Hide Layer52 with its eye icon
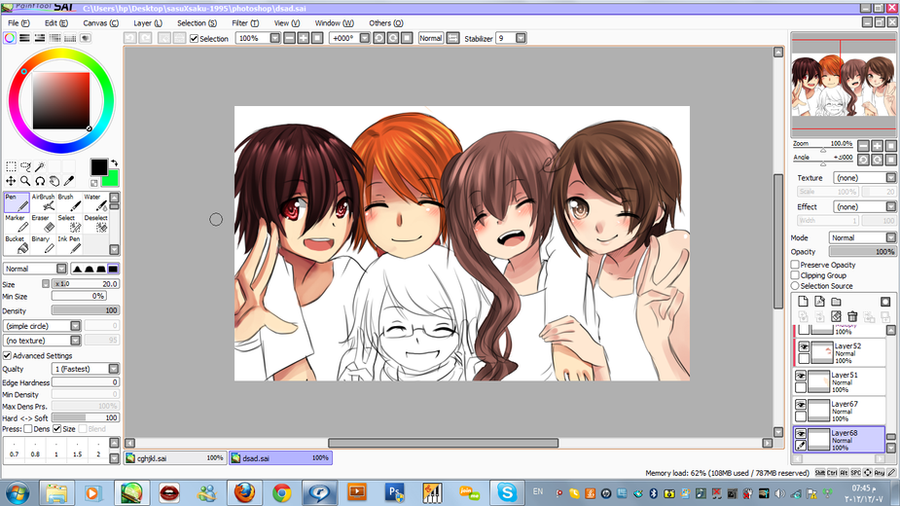The image size is (900, 506). [x=804, y=347]
